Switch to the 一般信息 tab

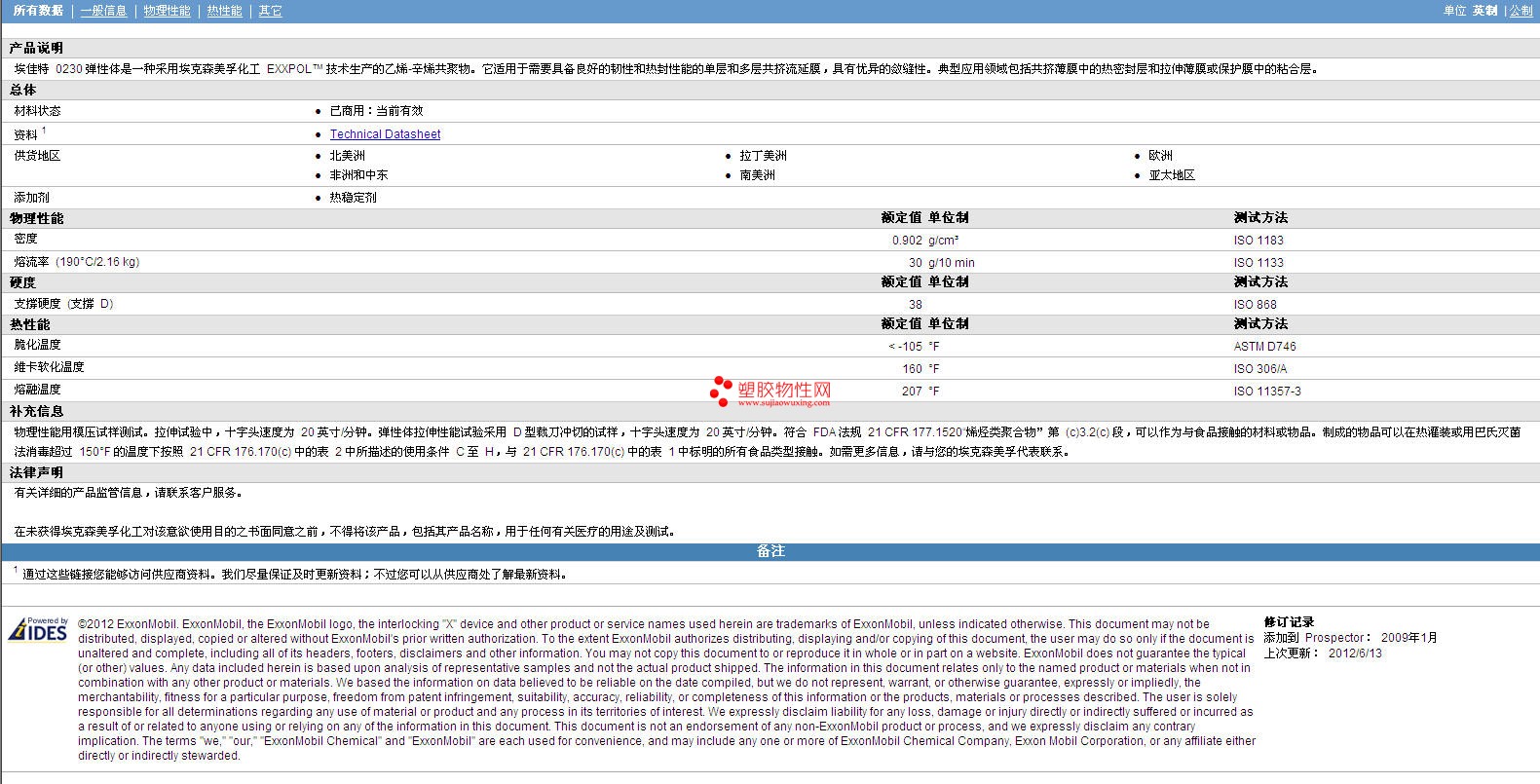103,11
